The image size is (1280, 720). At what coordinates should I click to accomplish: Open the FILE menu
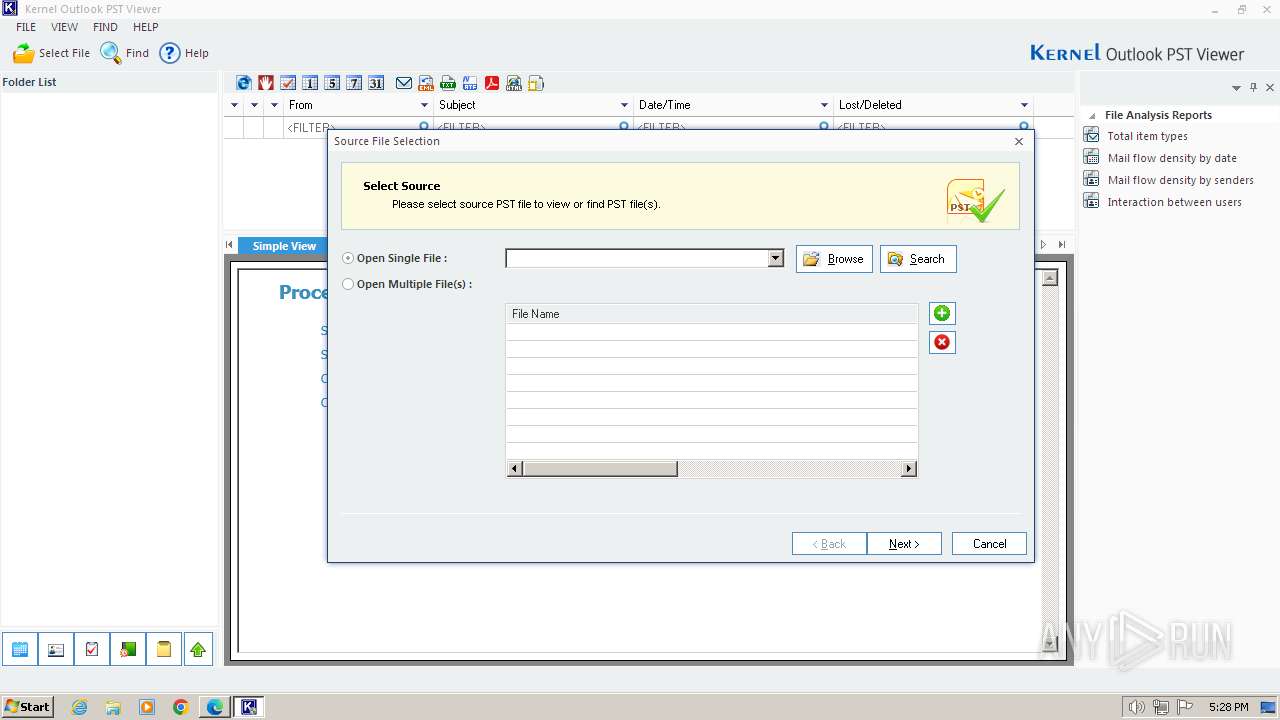point(26,27)
